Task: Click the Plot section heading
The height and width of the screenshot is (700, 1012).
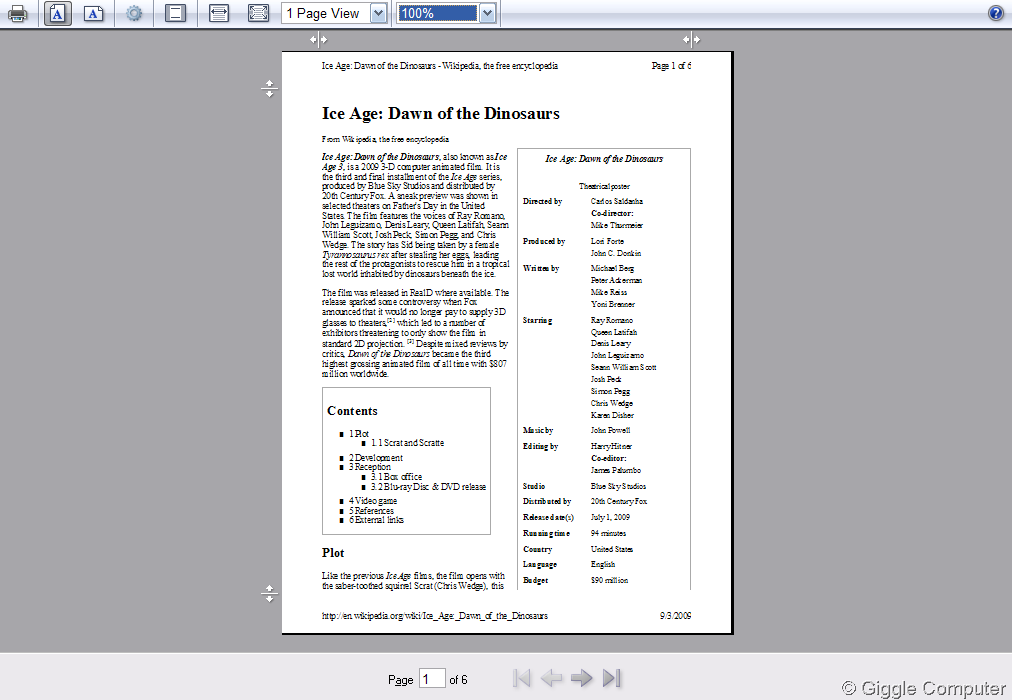Action: (333, 553)
